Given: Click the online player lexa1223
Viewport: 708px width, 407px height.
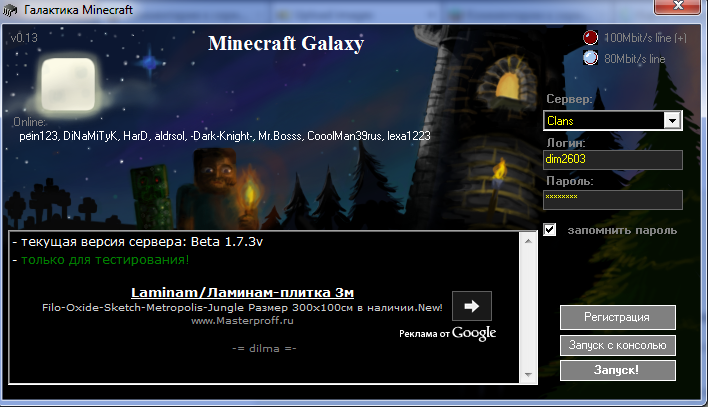Looking at the screenshot, I should (409, 136).
